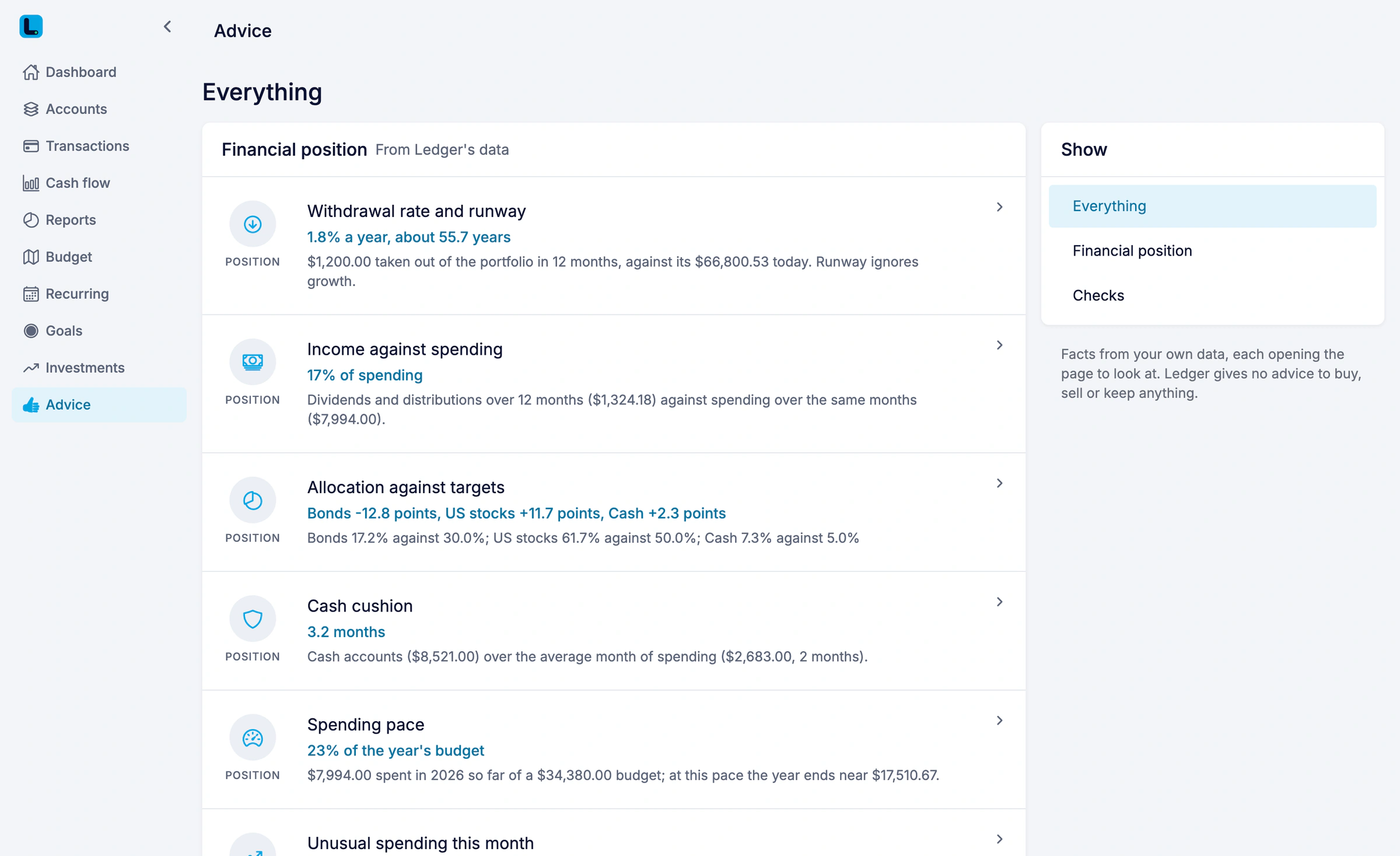This screenshot has width=1400, height=856.
Task: Expand Allocation against targets chevron
Action: pos(999,483)
